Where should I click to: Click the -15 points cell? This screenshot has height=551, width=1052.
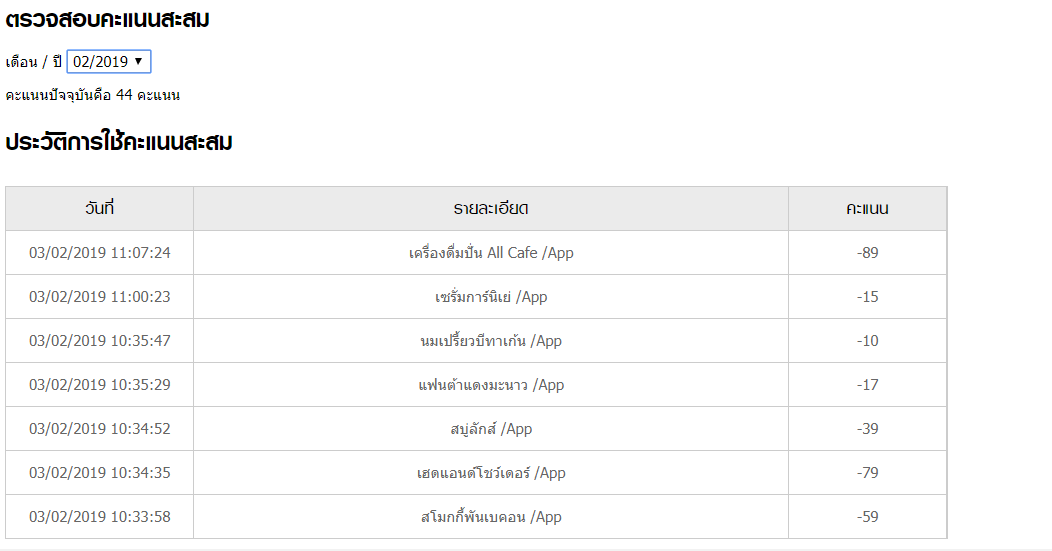[867, 297]
